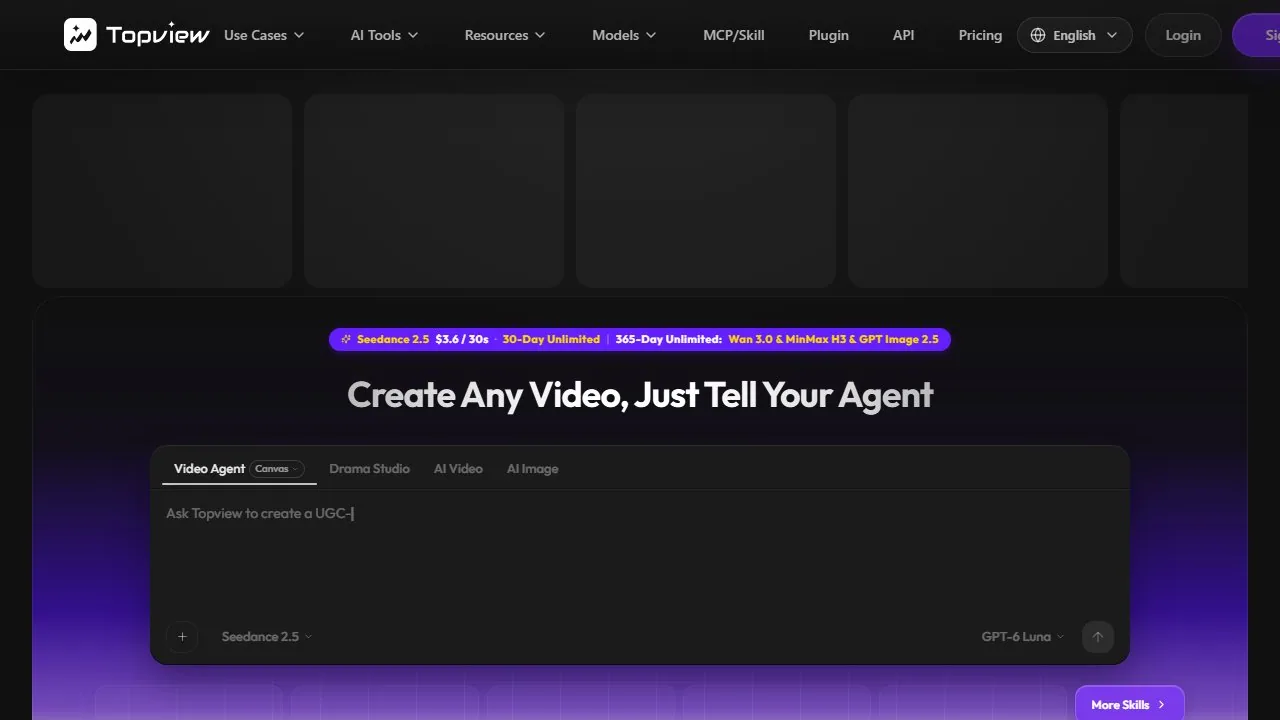1280x720 pixels.
Task: Click the globe language icon
Action: pos(1038,35)
